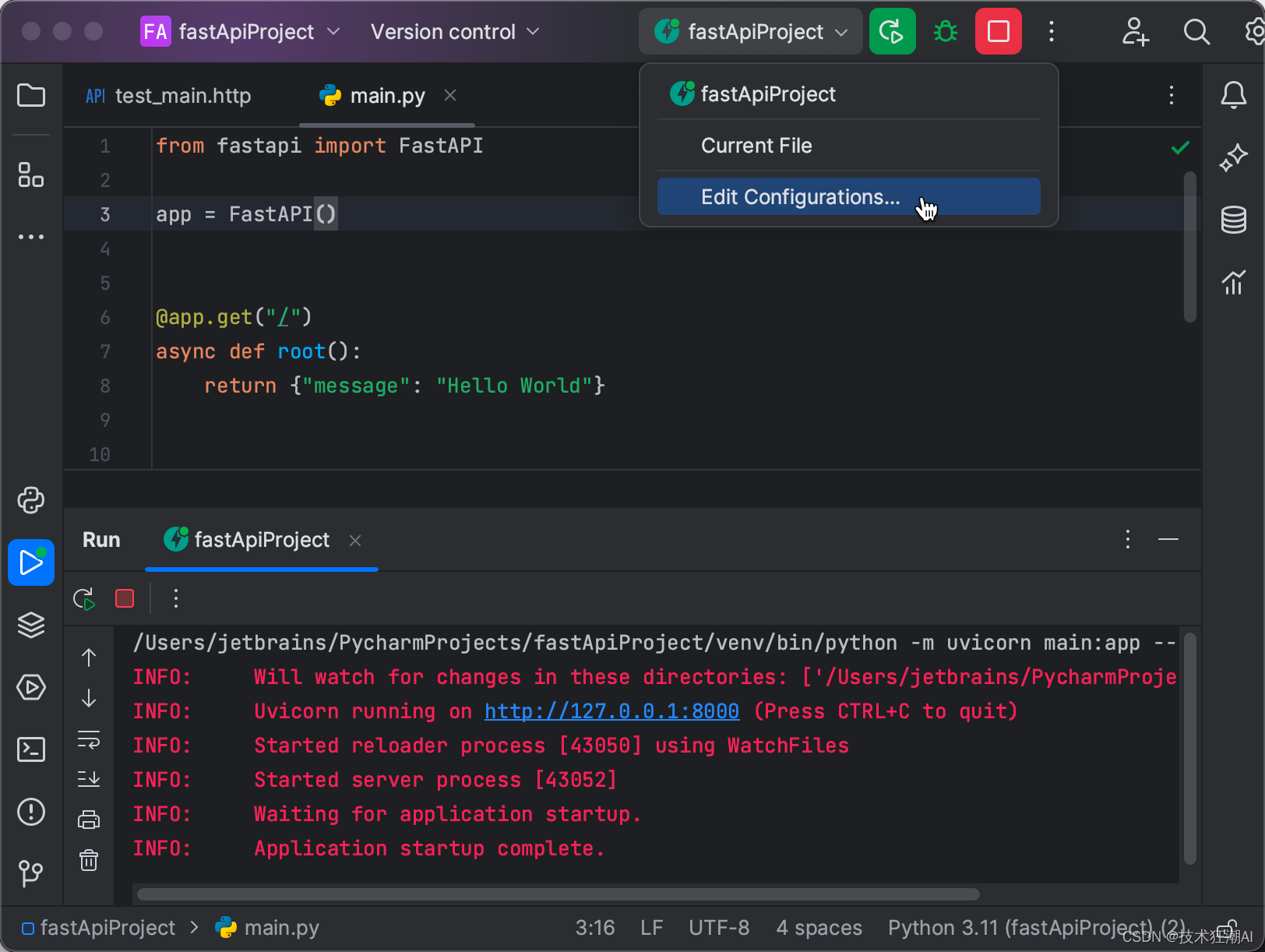Choose Current File in the popup

pyautogui.click(x=756, y=146)
